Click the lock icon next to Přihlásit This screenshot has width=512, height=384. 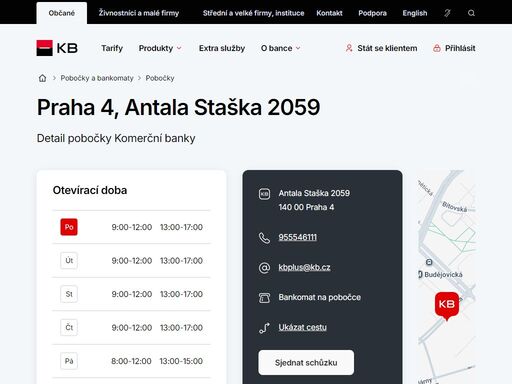tap(437, 48)
